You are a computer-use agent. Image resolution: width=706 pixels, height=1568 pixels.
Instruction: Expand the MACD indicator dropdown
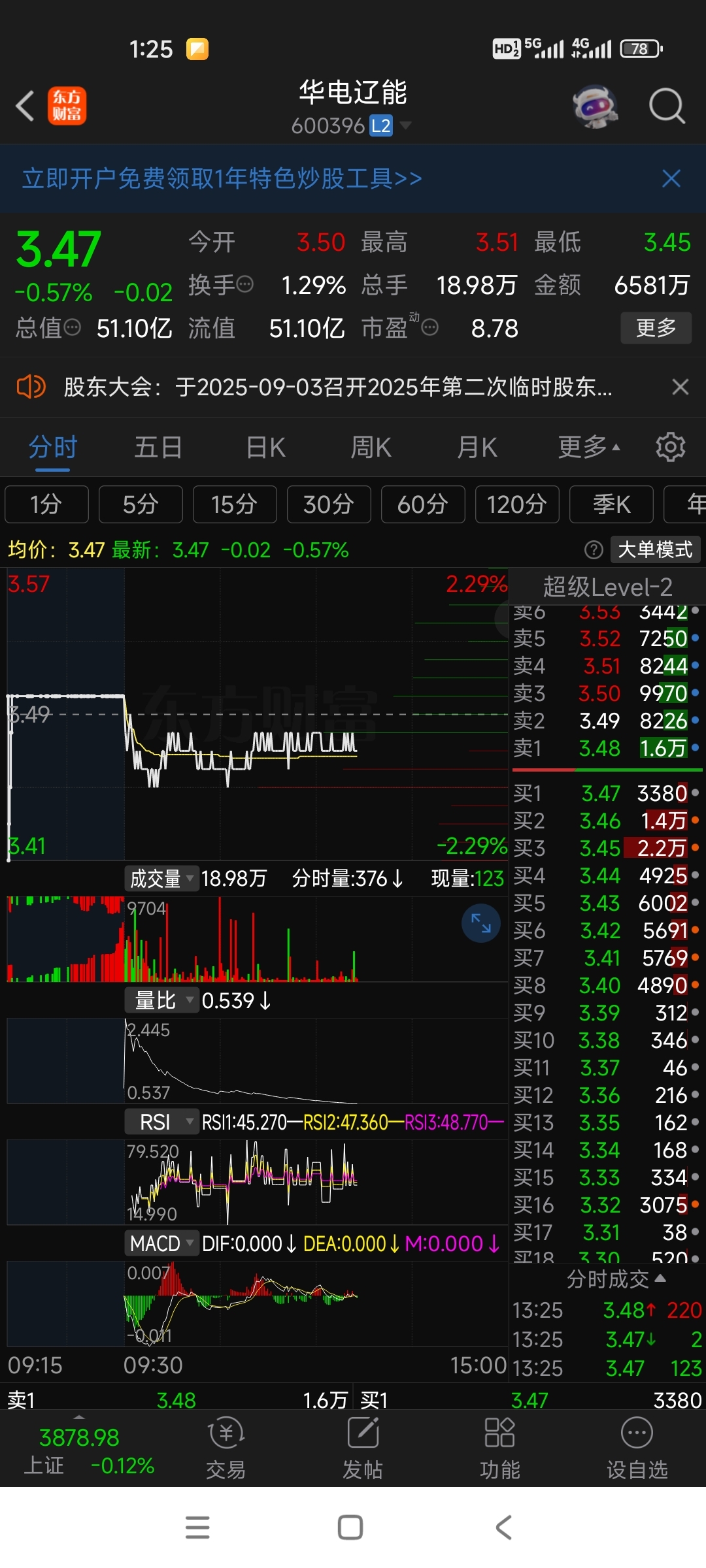point(161,1244)
